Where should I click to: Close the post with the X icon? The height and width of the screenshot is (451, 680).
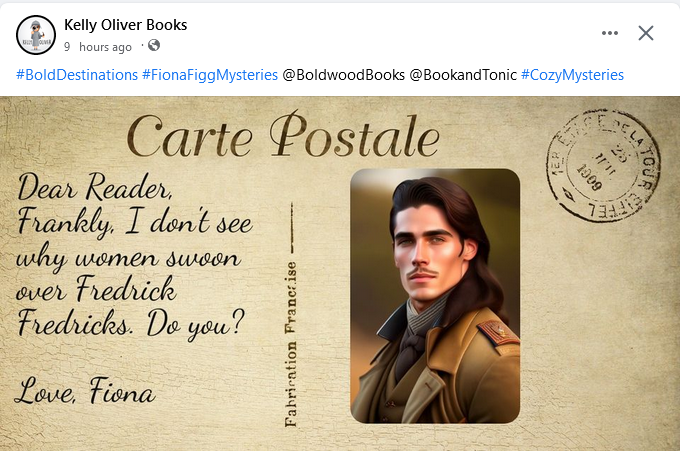click(x=646, y=33)
